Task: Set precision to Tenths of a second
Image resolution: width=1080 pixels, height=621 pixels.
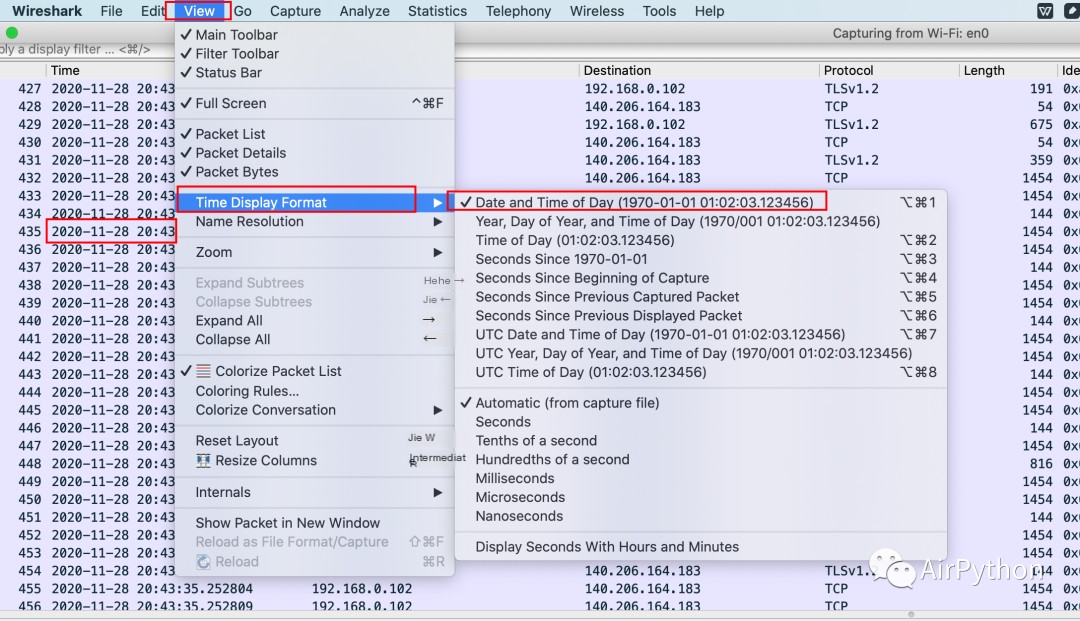Action: (700, 441)
